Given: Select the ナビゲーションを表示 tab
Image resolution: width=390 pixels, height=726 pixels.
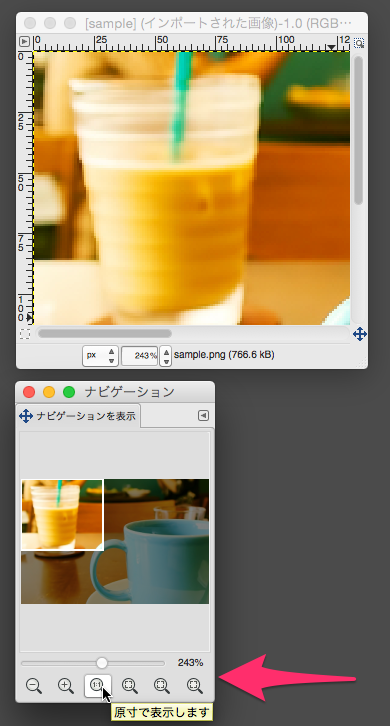Looking at the screenshot, I should tap(78, 415).
